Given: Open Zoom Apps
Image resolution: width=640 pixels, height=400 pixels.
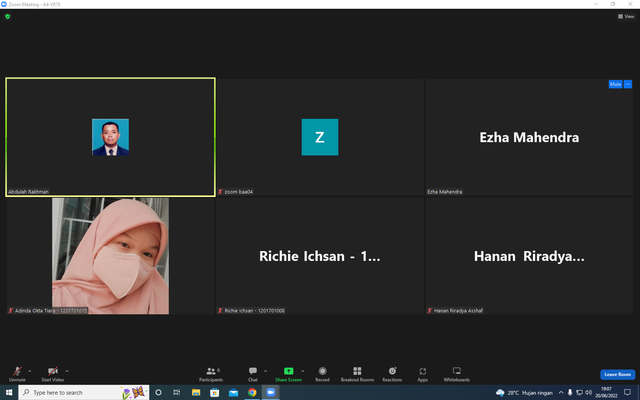Looking at the screenshot, I should 422,374.
